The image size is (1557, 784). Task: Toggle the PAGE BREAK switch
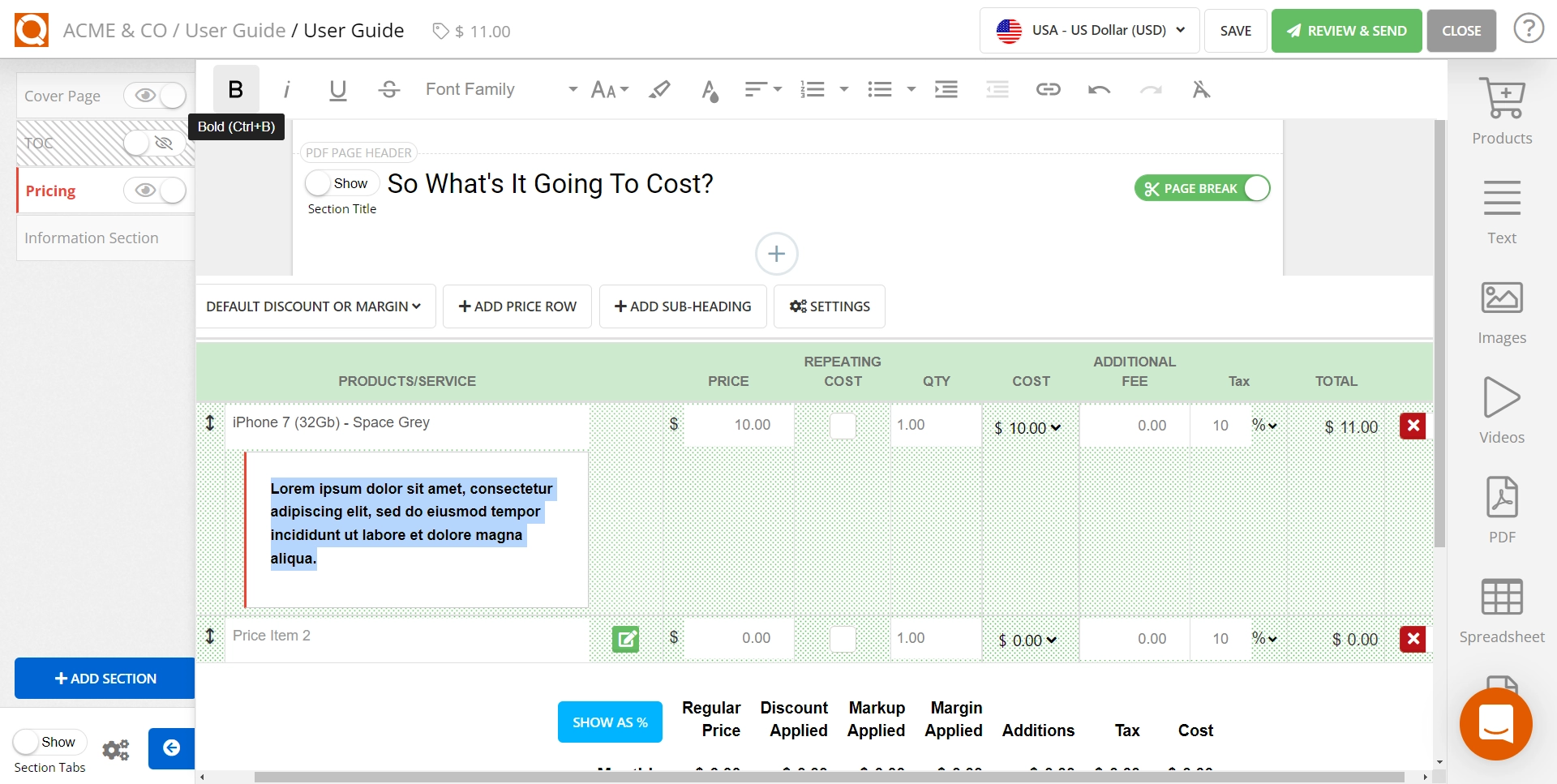coord(1202,188)
